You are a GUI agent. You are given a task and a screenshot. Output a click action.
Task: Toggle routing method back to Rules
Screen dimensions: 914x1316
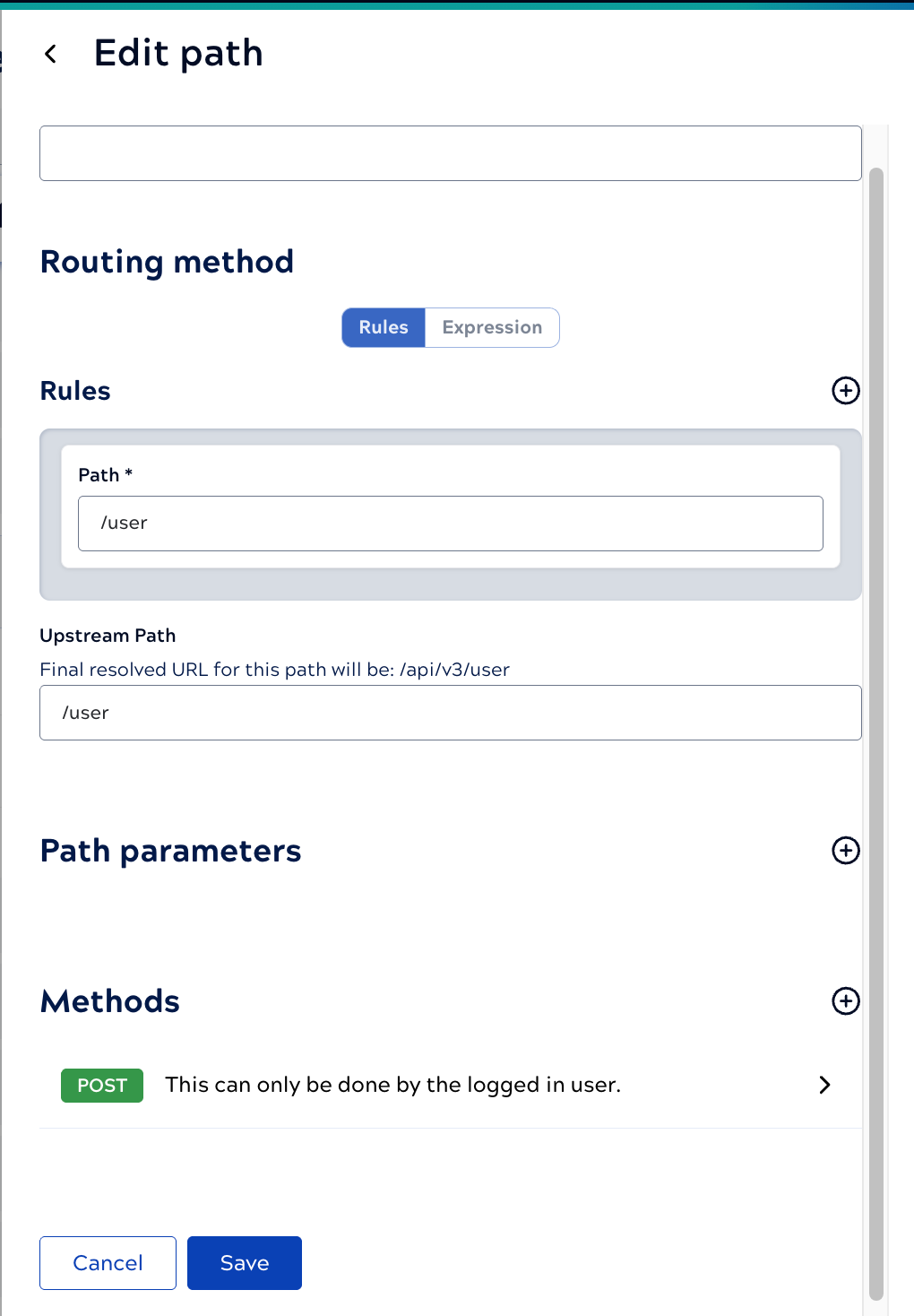point(383,327)
